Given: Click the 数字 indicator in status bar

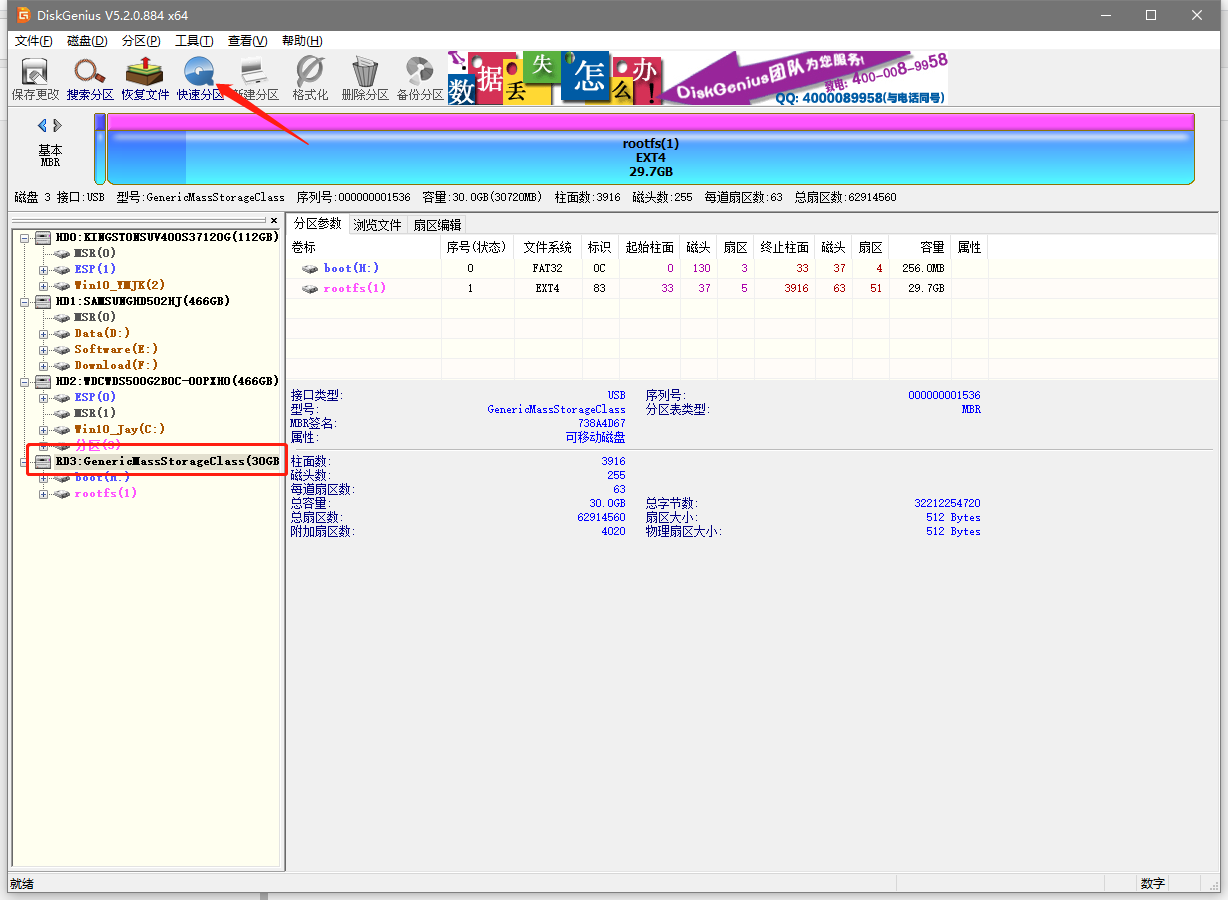Looking at the screenshot, I should [x=1152, y=884].
